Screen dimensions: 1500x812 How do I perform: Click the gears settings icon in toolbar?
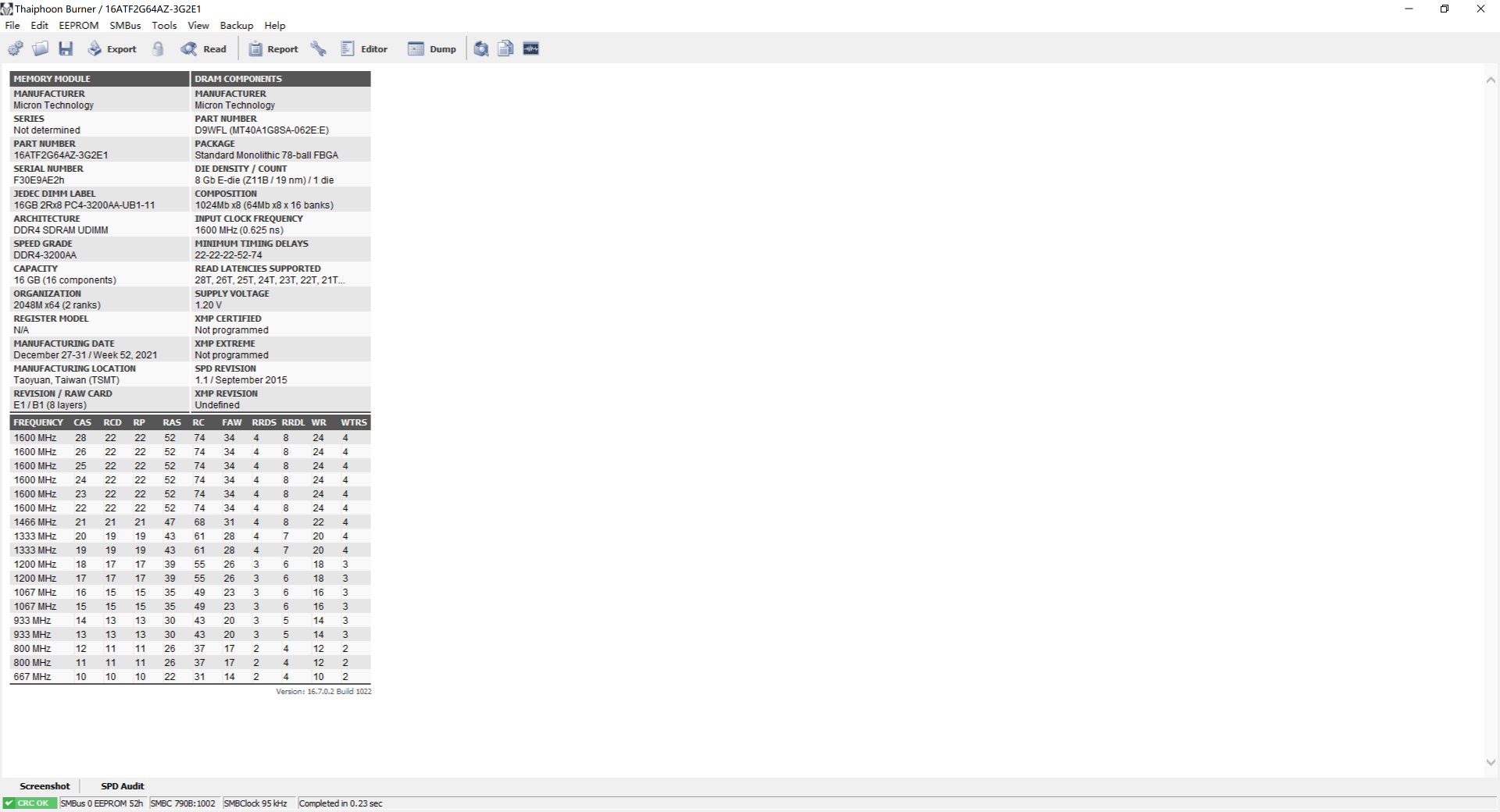coord(15,48)
